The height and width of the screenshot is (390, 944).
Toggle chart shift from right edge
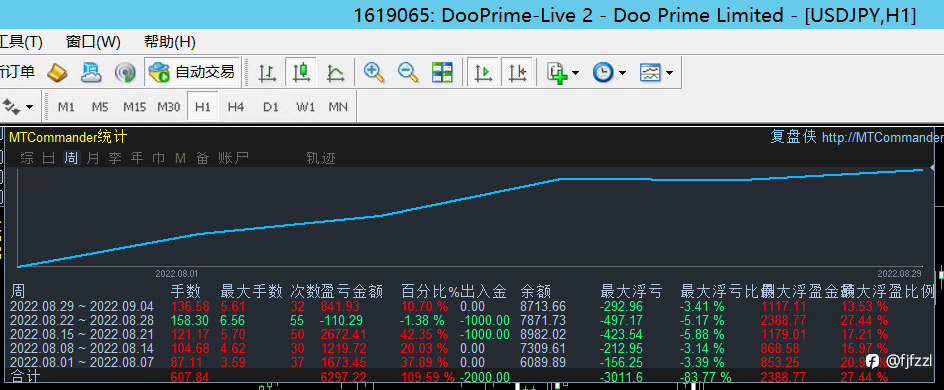click(517, 73)
